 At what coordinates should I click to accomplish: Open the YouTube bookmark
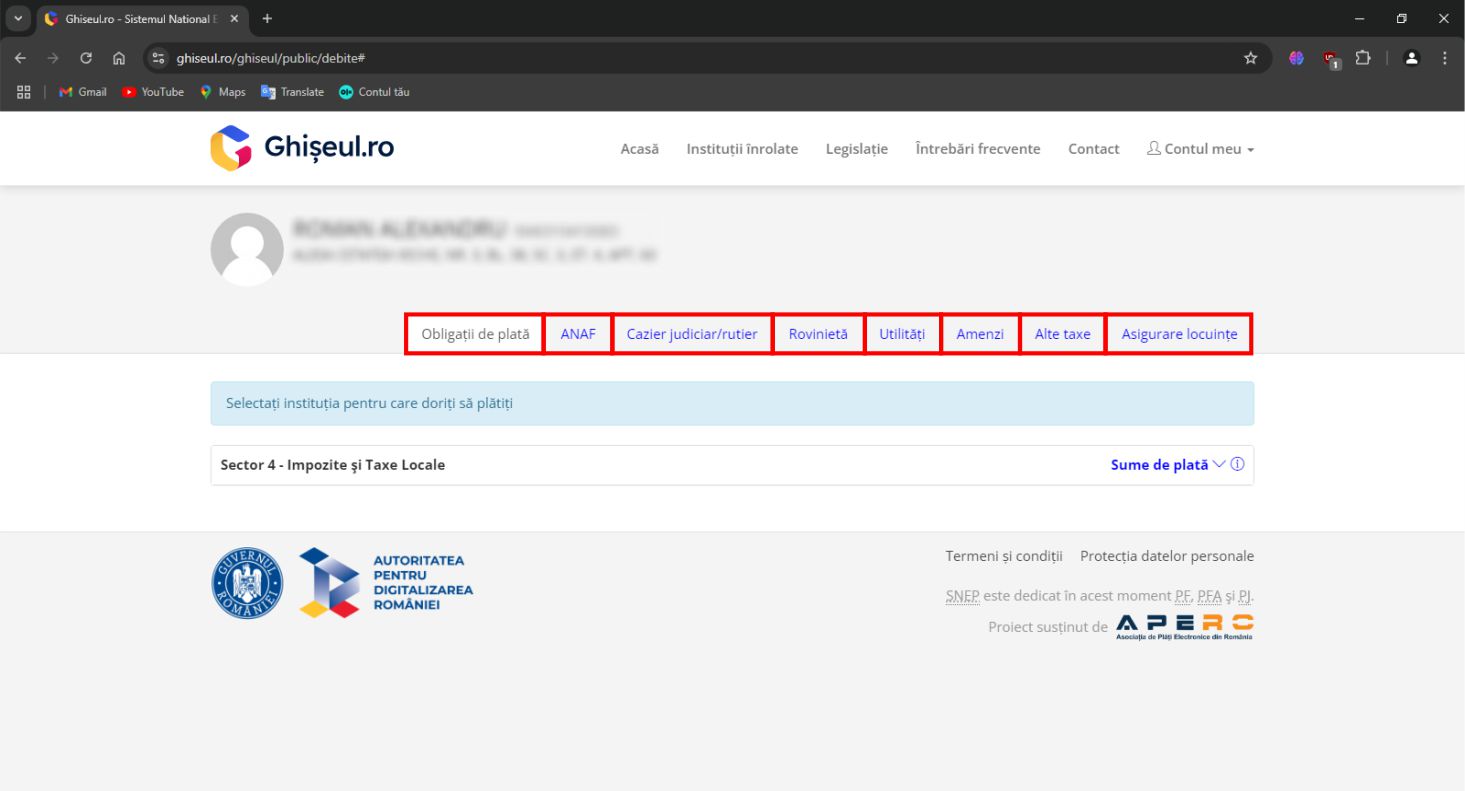pyautogui.click(x=153, y=92)
